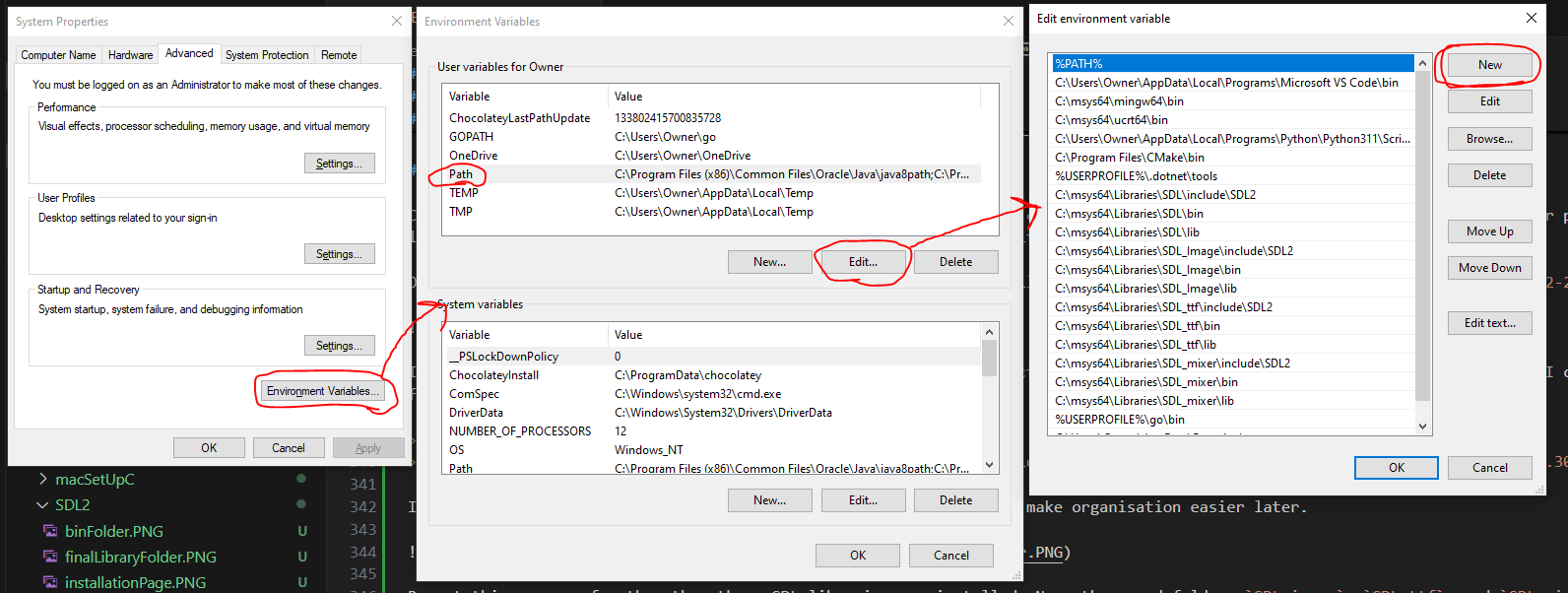1568x593 pixels.
Task: Open Performance Settings button
Action: pyautogui.click(x=339, y=164)
